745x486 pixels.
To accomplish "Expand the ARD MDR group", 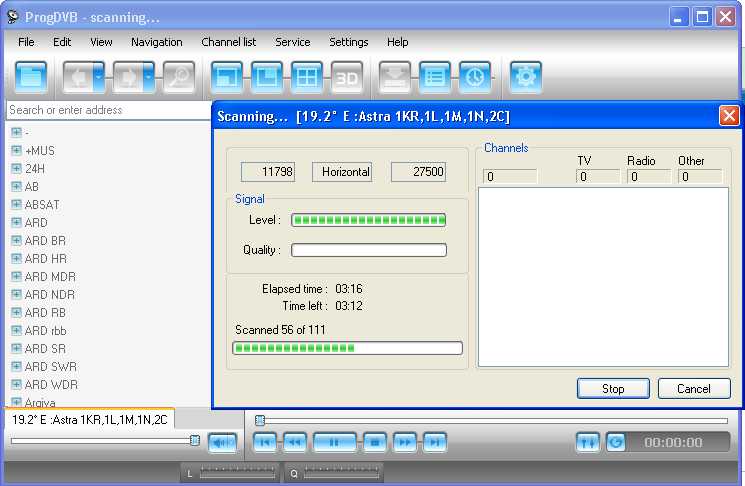I will pyautogui.click(x=16, y=276).
